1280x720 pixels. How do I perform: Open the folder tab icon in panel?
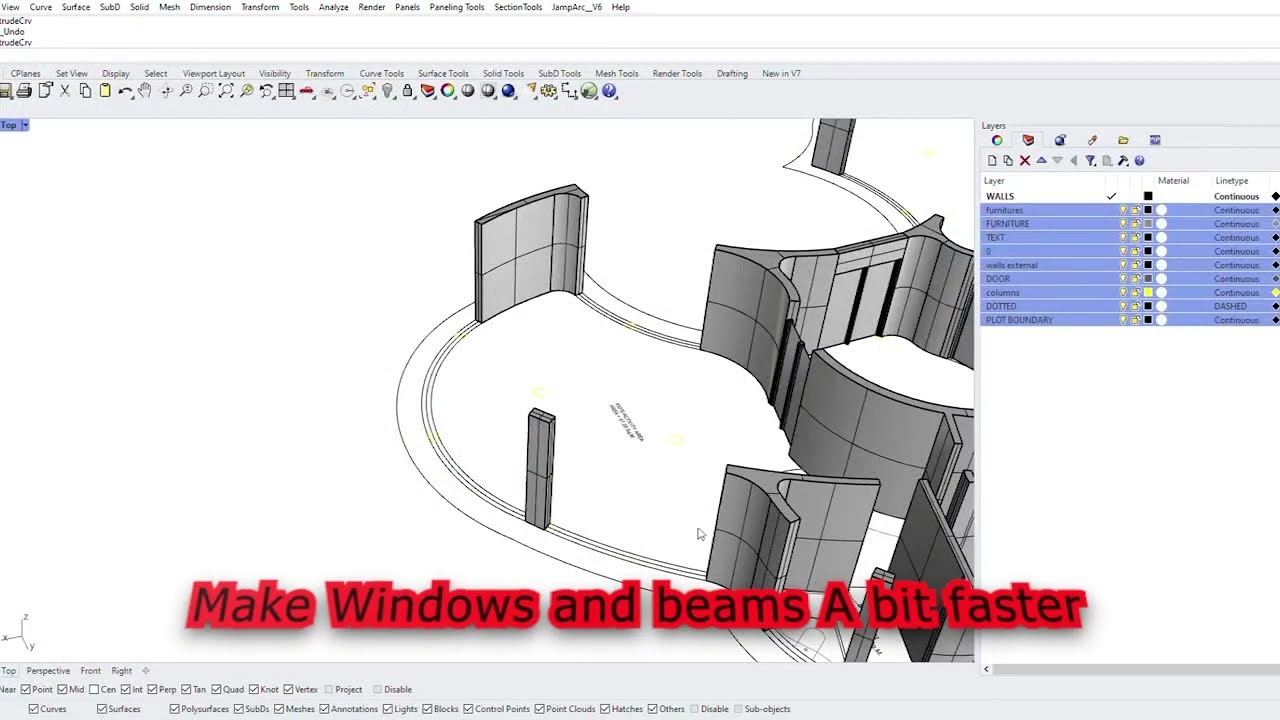[1123, 140]
